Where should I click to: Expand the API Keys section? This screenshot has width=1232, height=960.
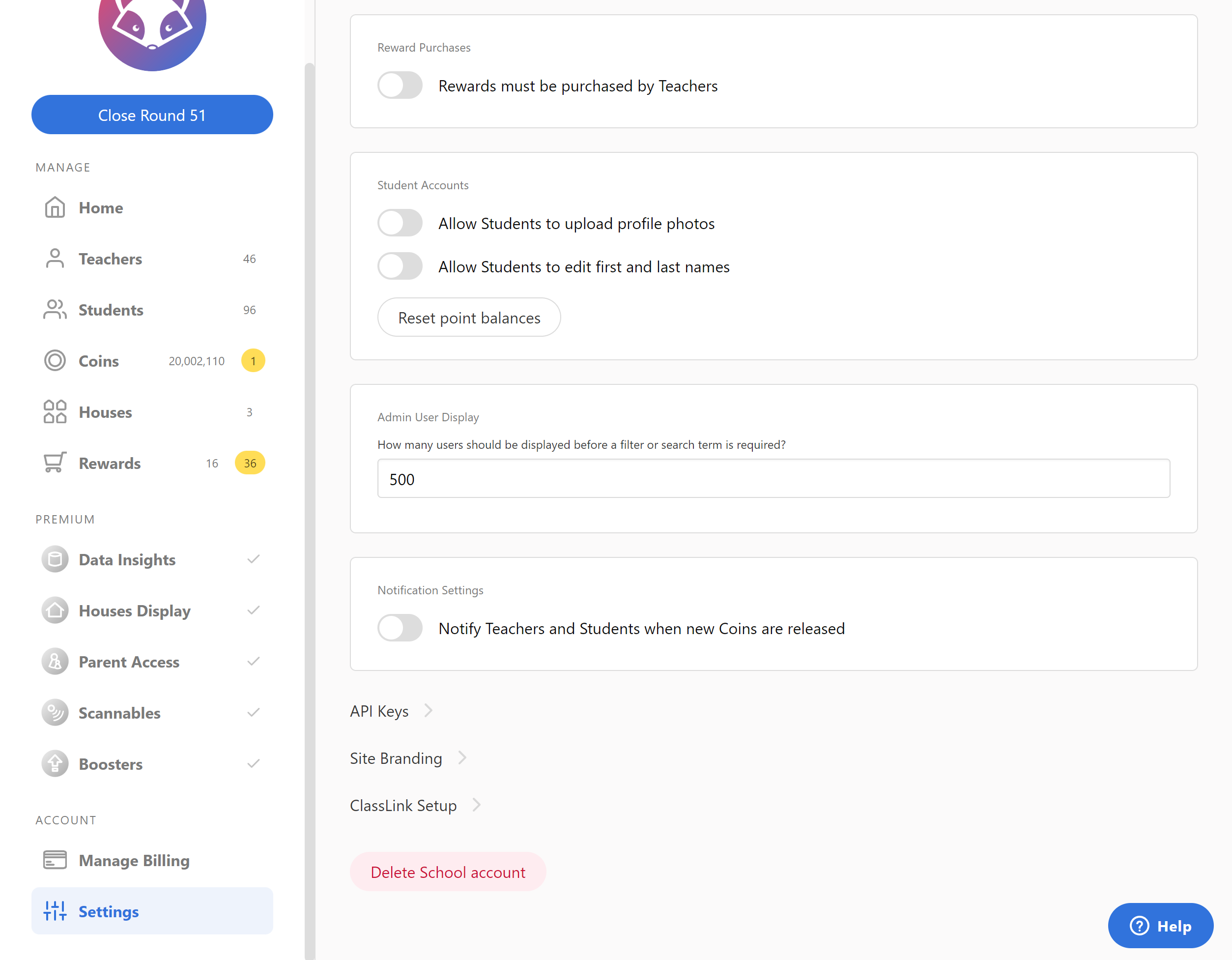(379, 711)
